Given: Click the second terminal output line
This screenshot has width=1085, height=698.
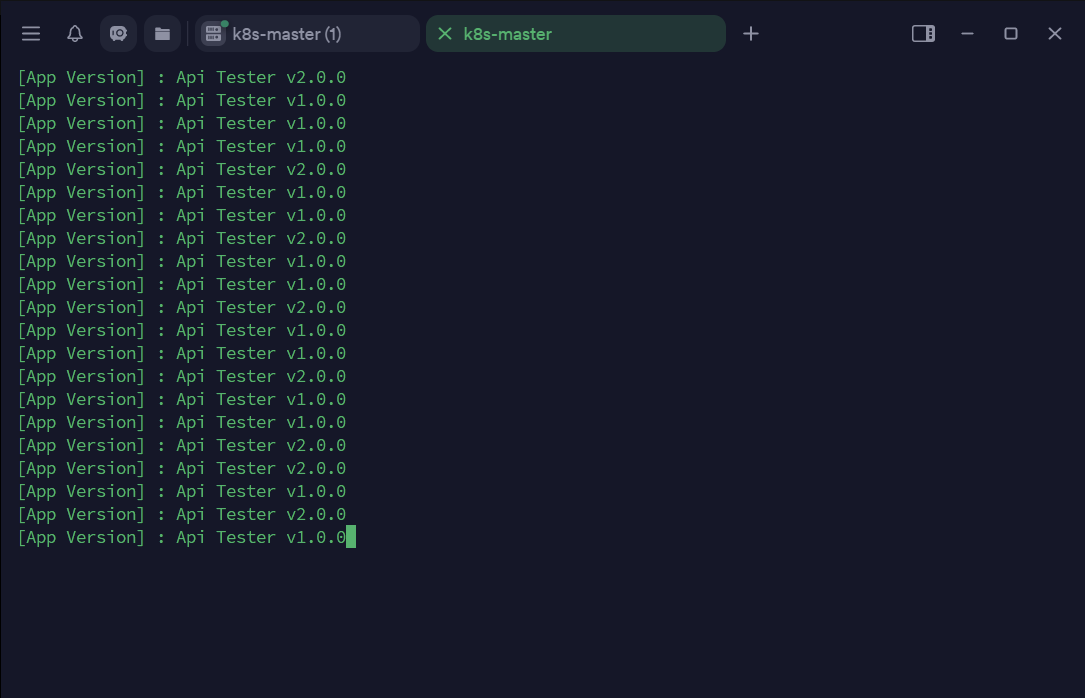Looking at the screenshot, I should pos(182,101).
